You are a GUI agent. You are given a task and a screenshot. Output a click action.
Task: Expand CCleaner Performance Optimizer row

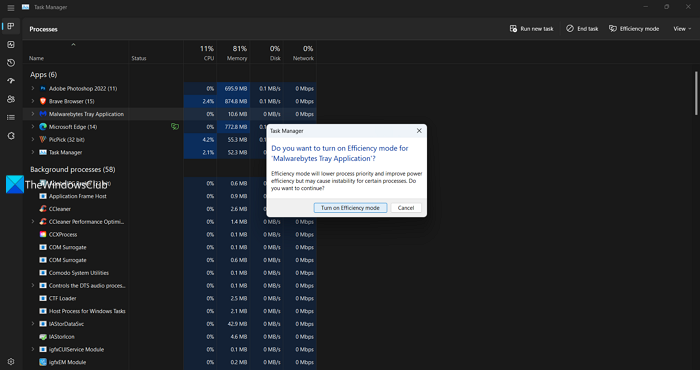pos(33,221)
